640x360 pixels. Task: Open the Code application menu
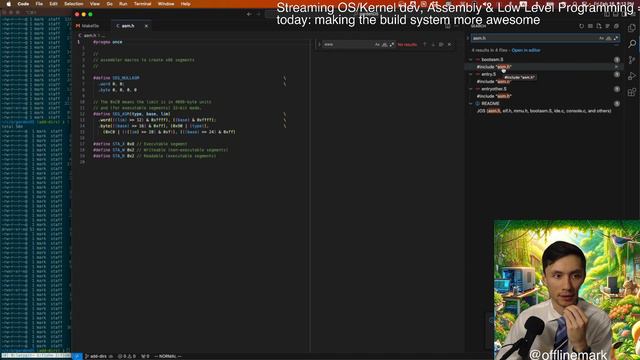(x=23, y=4)
